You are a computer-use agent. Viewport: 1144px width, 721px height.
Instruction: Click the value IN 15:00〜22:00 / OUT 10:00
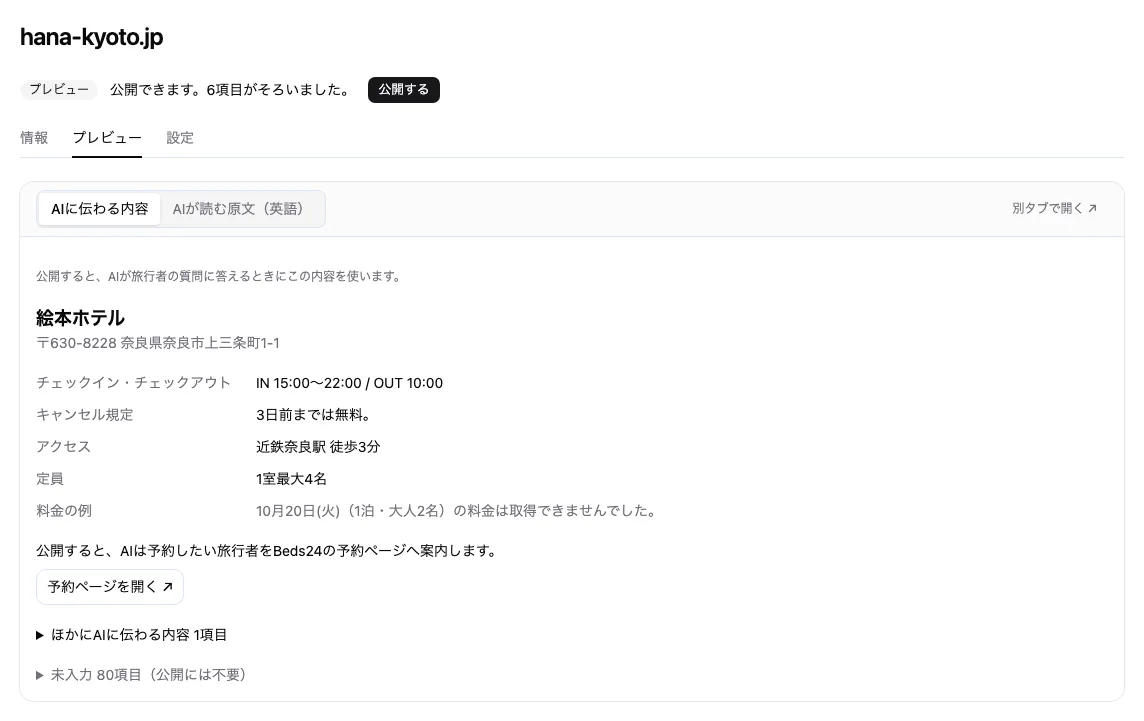(x=349, y=383)
